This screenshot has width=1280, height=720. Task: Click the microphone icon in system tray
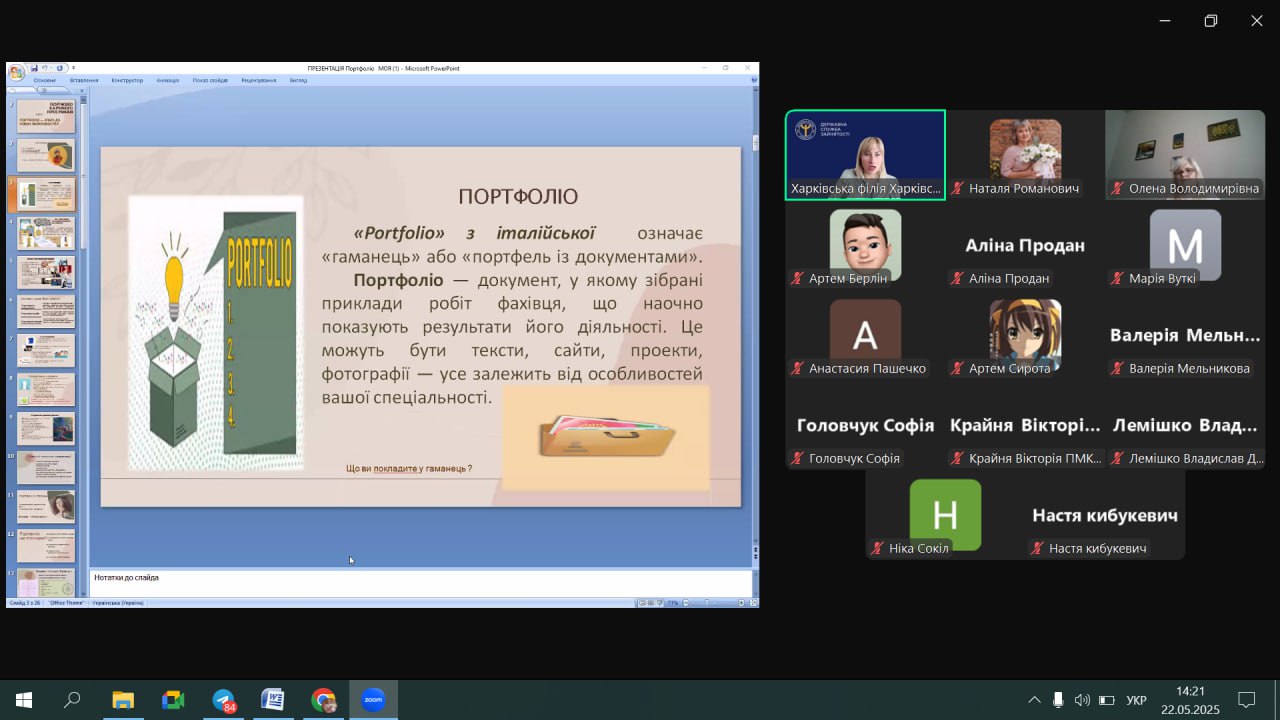(1058, 700)
